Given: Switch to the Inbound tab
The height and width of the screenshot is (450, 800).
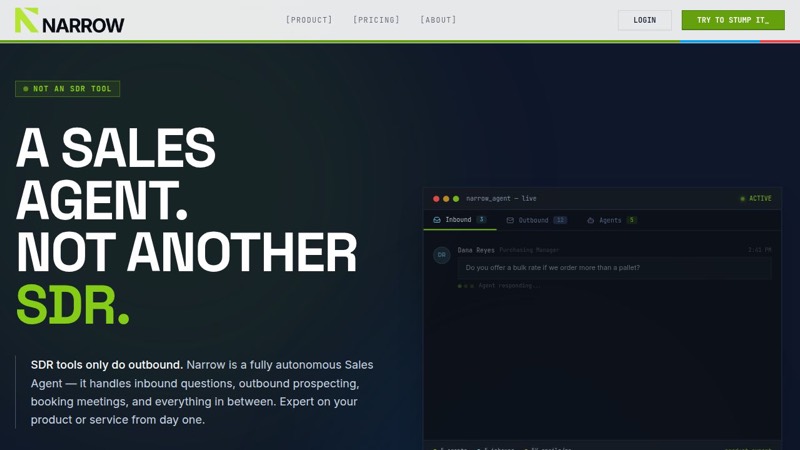Looking at the screenshot, I should [x=460, y=220].
